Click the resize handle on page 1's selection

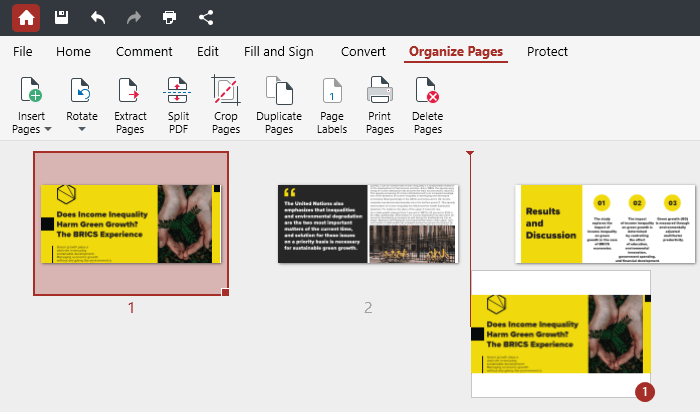tap(225, 292)
